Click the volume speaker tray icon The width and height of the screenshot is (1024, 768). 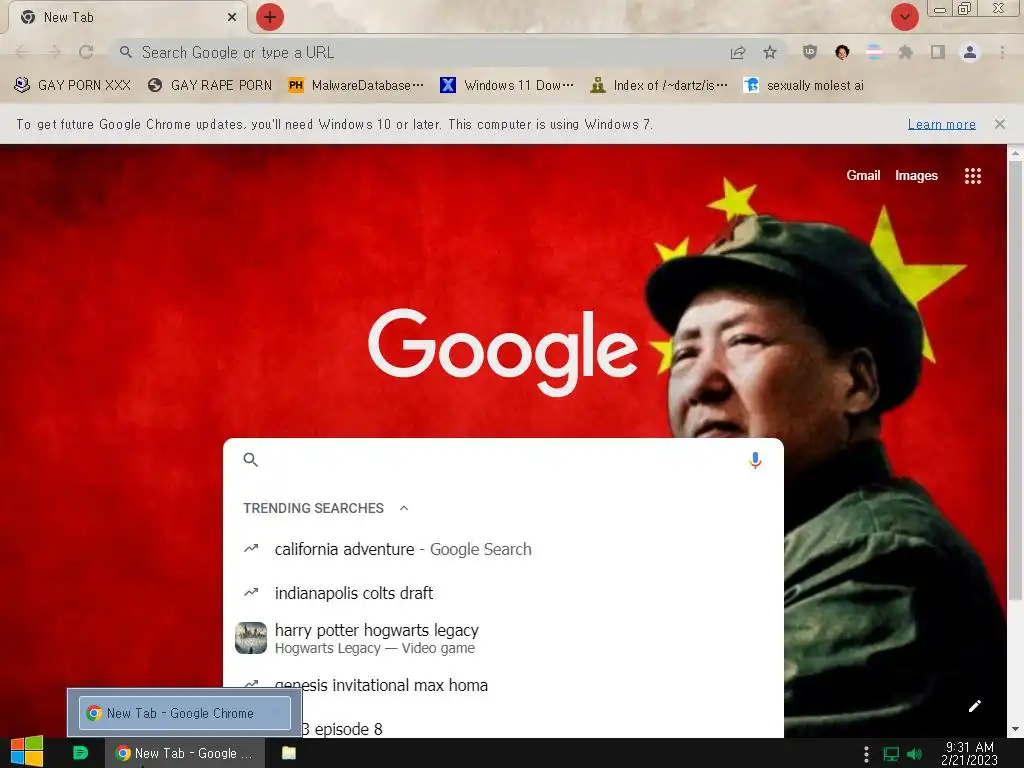pyautogui.click(x=914, y=754)
